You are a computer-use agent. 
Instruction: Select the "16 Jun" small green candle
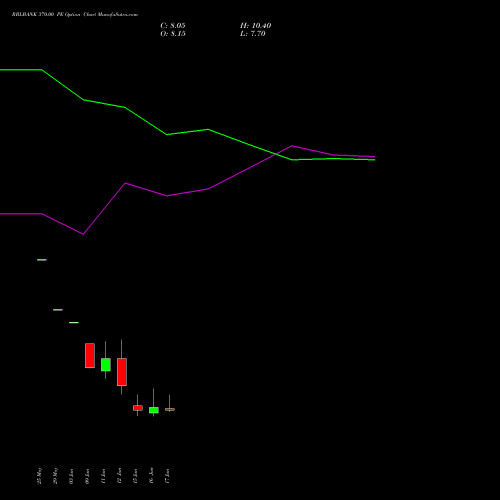tap(154, 410)
